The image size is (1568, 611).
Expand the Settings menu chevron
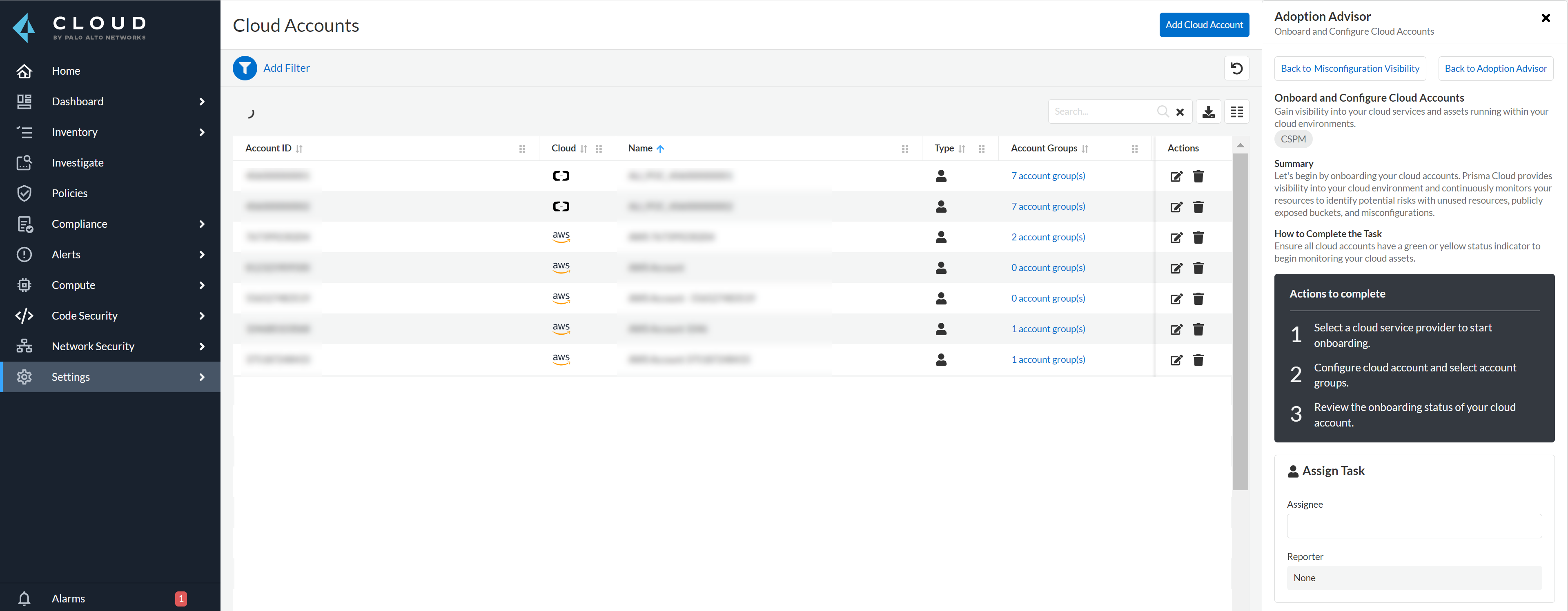coord(201,377)
